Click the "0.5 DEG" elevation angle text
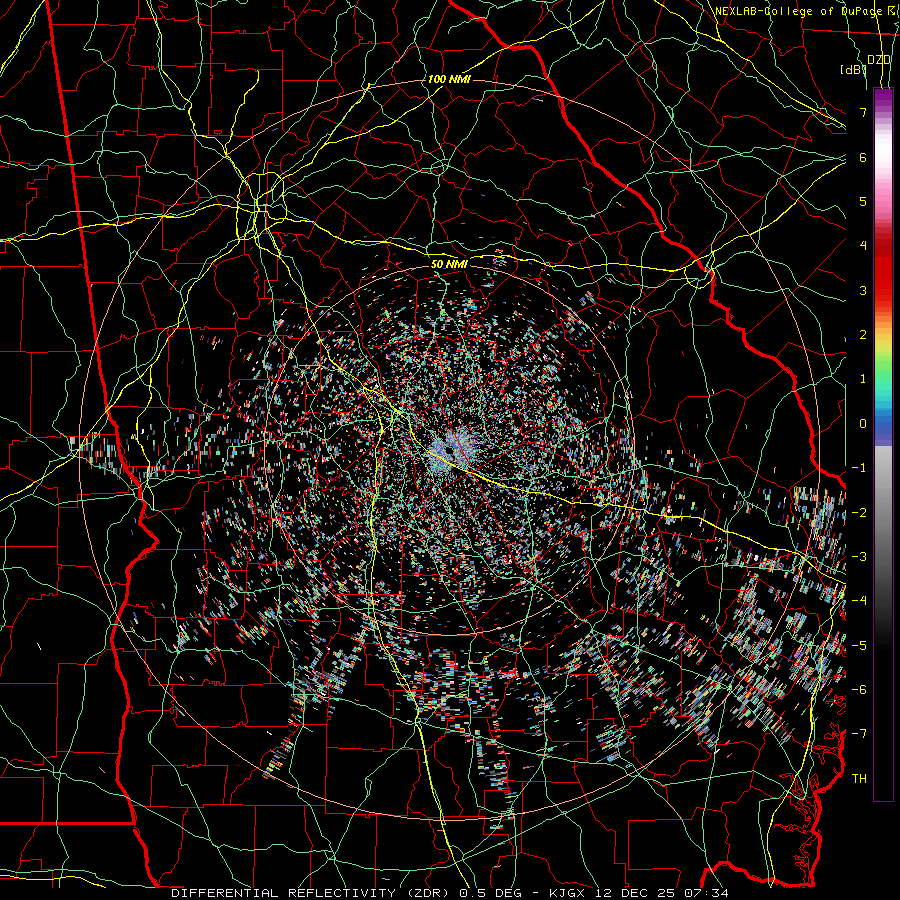This screenshot has height=900, width=900. (488, 893)
